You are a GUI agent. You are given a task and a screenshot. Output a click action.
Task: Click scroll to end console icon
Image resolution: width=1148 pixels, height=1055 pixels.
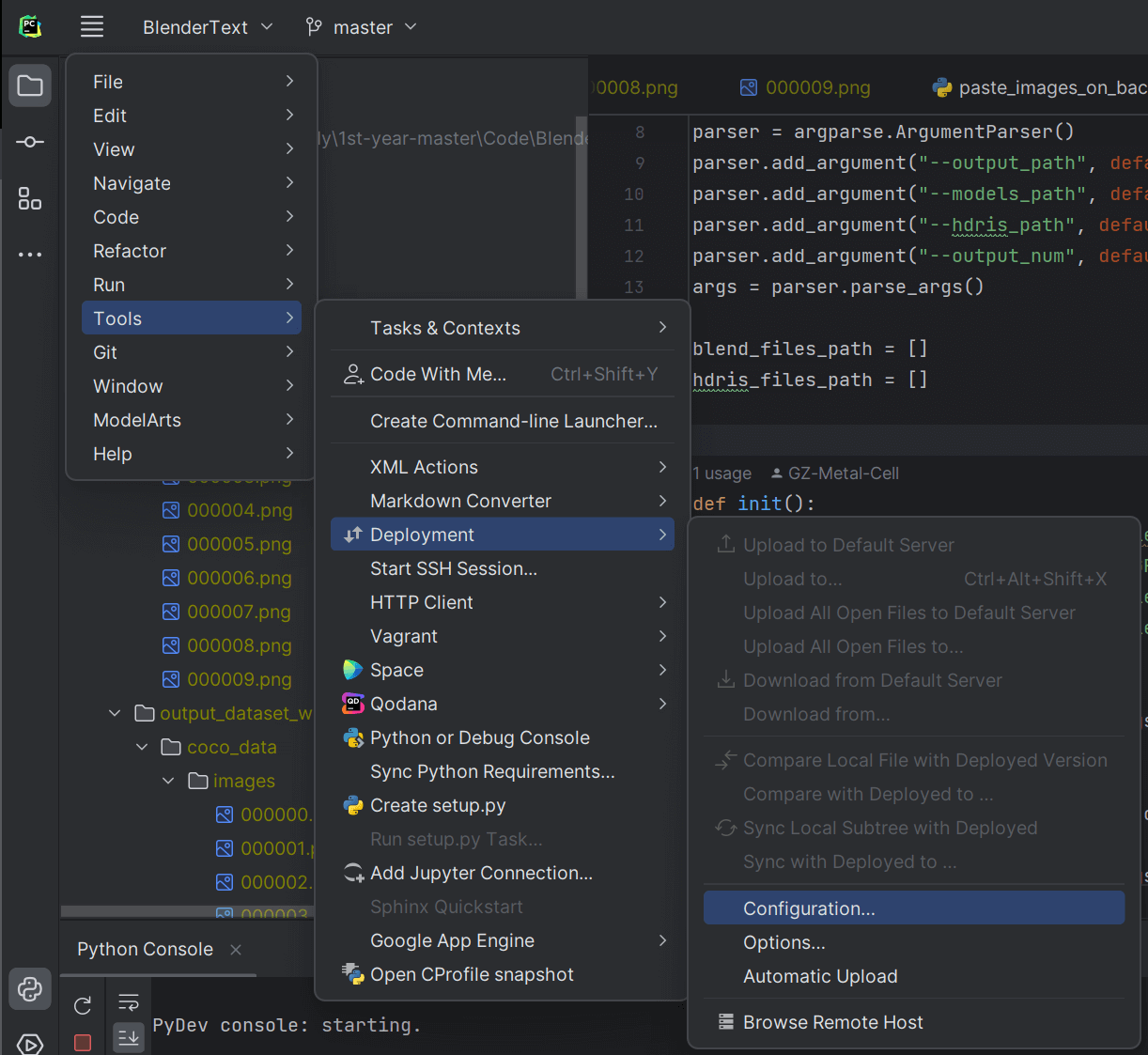129,1037
